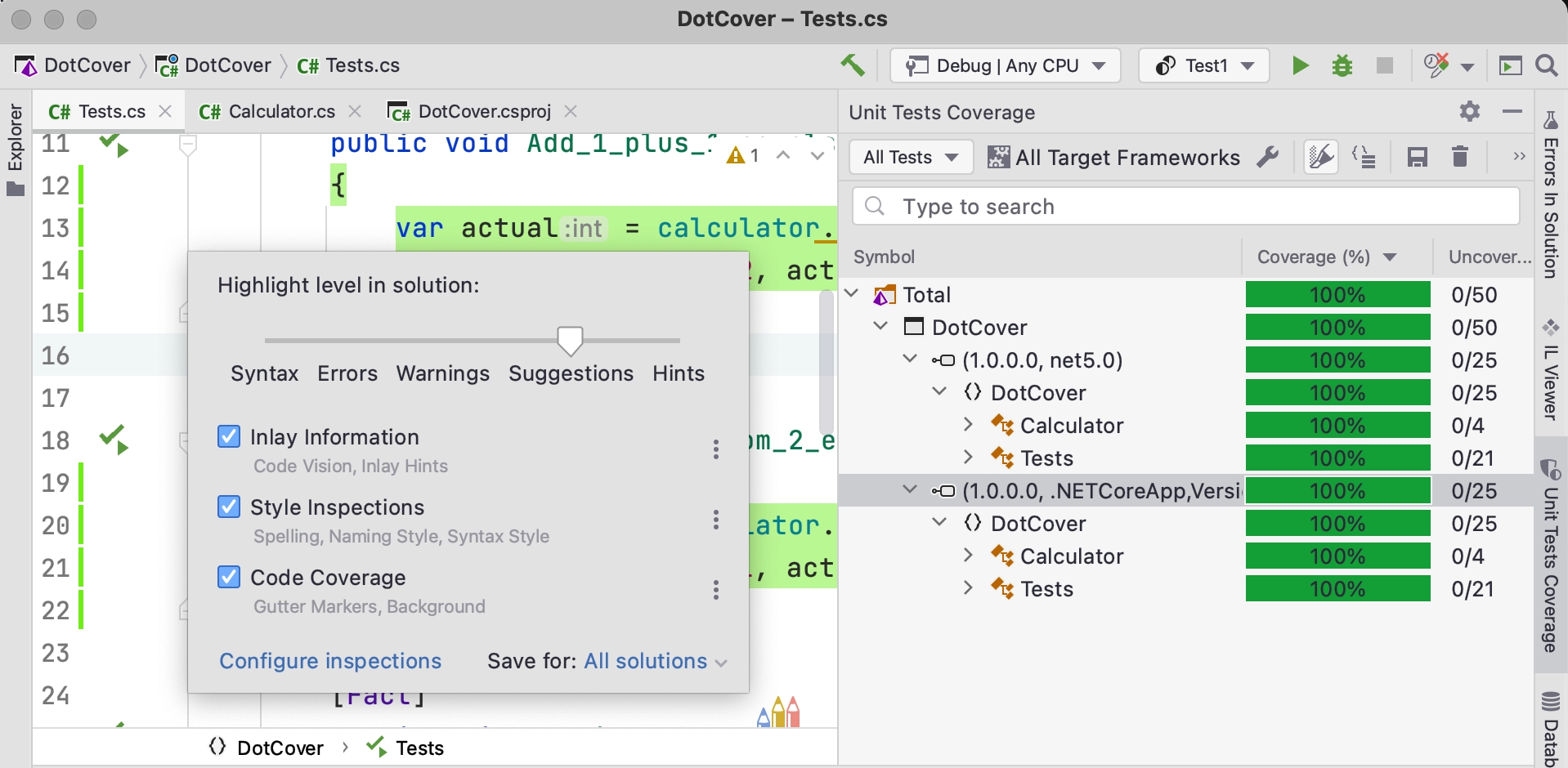Screen dimensions: 1568x768
Task: Set highlight level to Hints
Action: pyautogui.click(x=679, y=373)
